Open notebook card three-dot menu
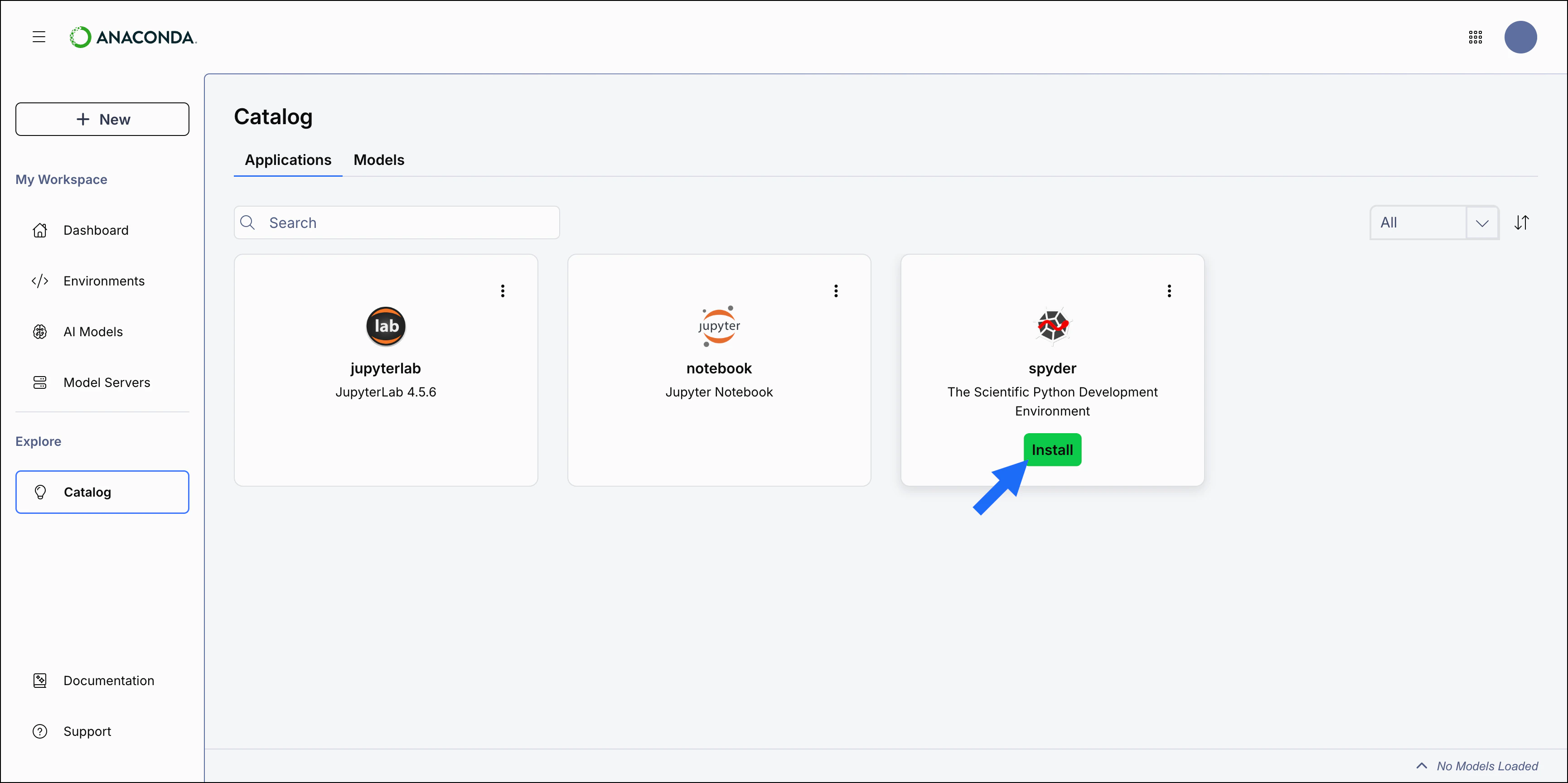Viewport: 1568px width, 783px height. tap(836, 291)
